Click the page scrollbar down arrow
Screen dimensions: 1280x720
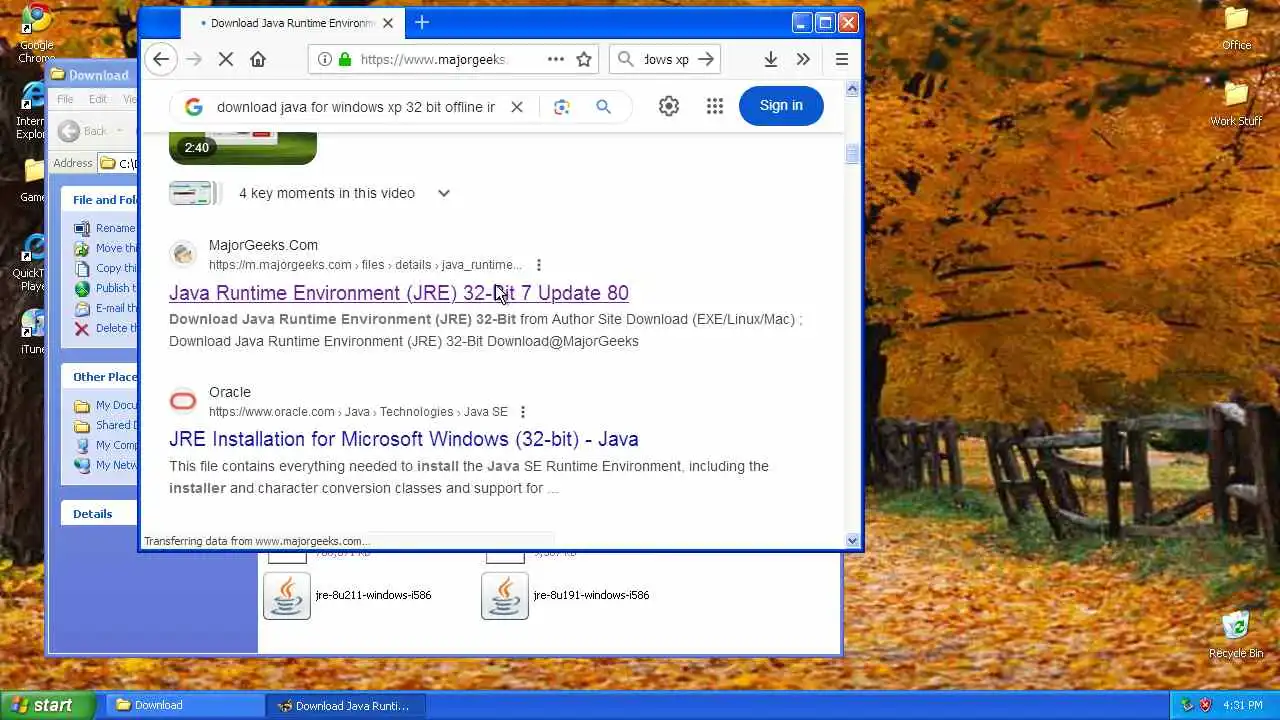click(852, 541)
